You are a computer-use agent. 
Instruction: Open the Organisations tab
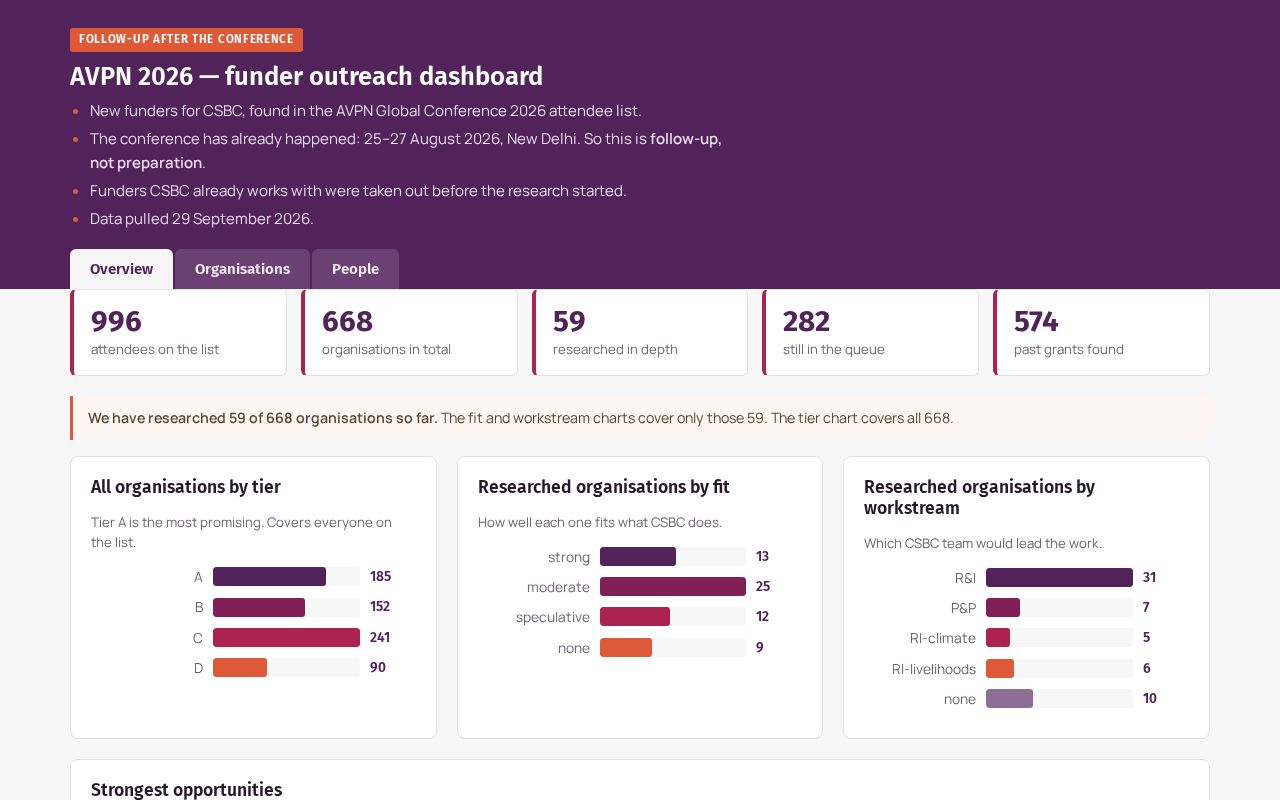coord(242,269)
